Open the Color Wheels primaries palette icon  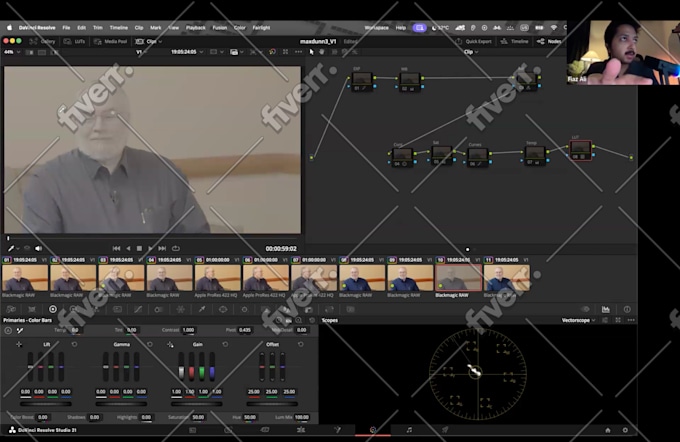point(53,309)
